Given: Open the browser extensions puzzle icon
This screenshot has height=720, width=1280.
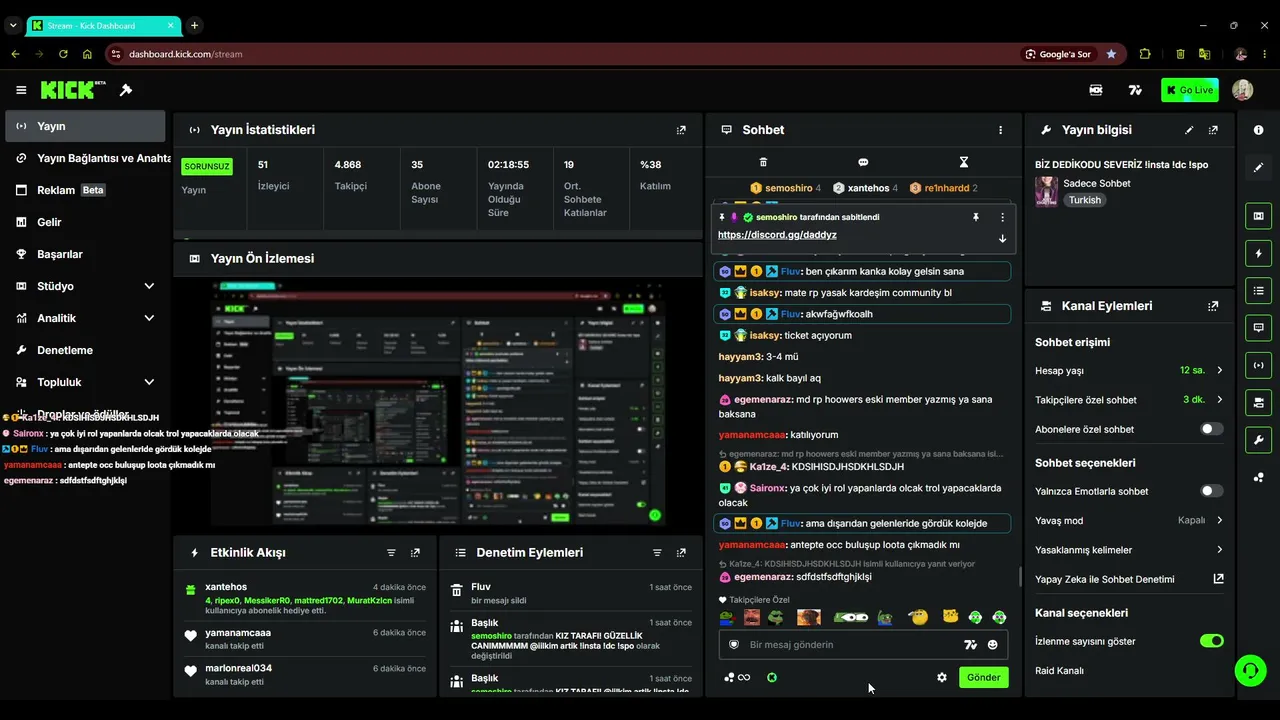Looking at the screenshot, I should click(x=1145, y=54).
